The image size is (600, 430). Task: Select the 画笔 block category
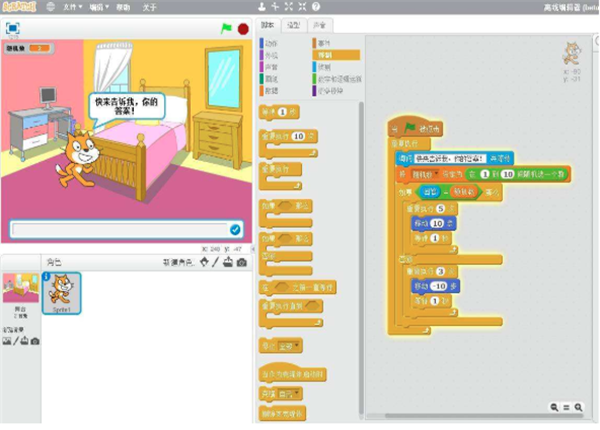[x=269, y=79]
